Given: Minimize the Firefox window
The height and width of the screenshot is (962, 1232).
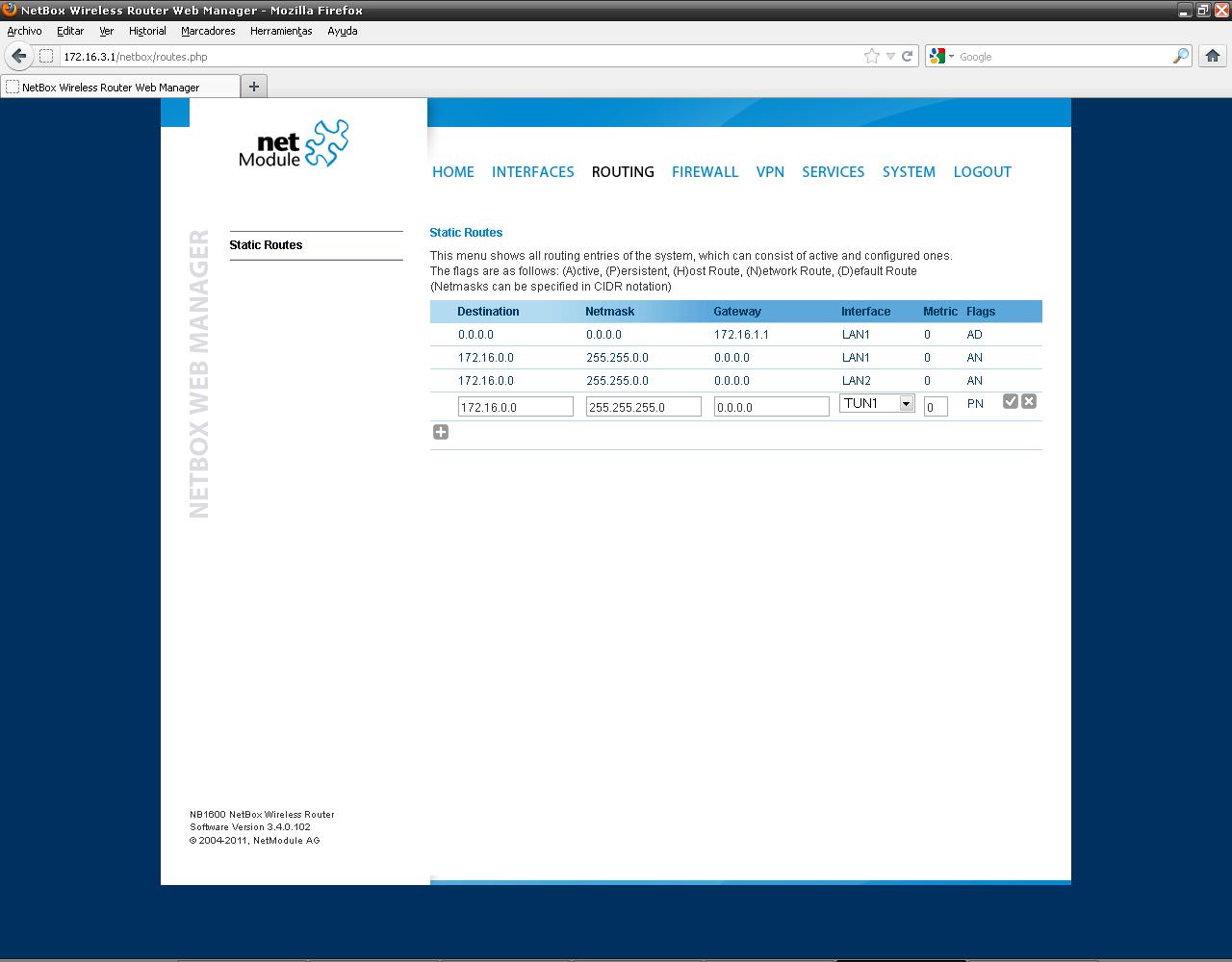Looking at the screenshot, I should pos(1185,10).
